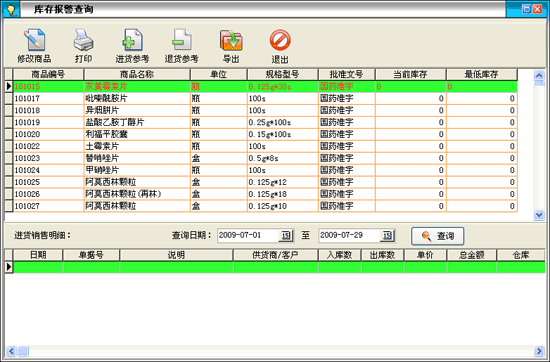Click the product grid scroll up arrow

pos(539,75)
